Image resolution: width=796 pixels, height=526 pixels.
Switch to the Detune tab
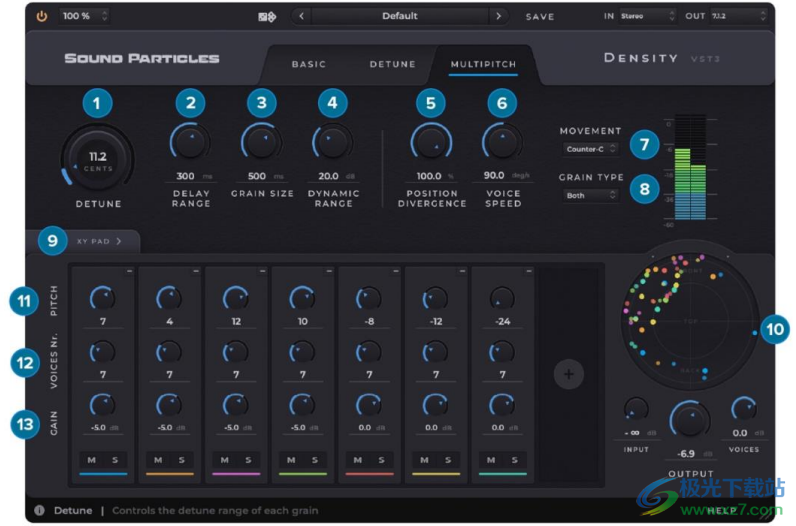[x=393, y=64]
